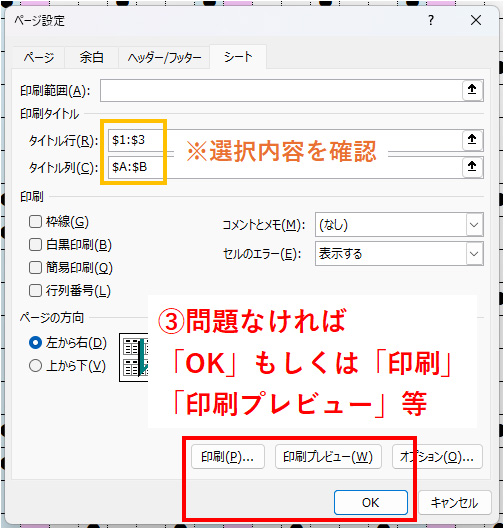Enable the 枠線 checkbox

tap(35, 222)
